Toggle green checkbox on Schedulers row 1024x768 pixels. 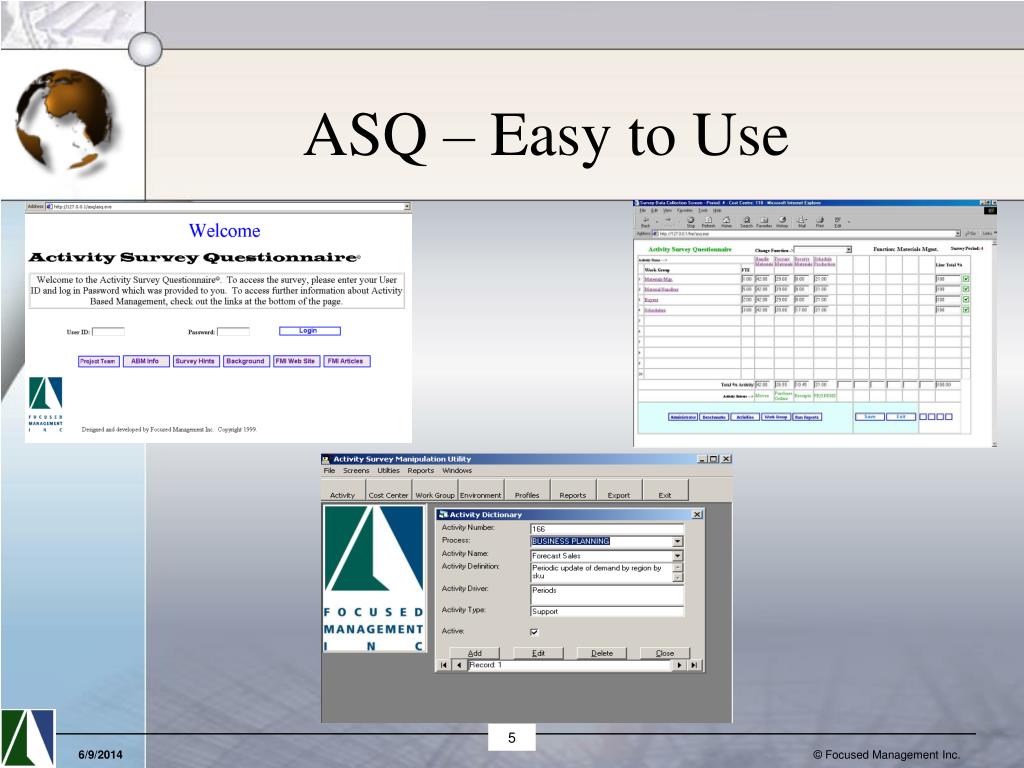(x=966, y=310)
